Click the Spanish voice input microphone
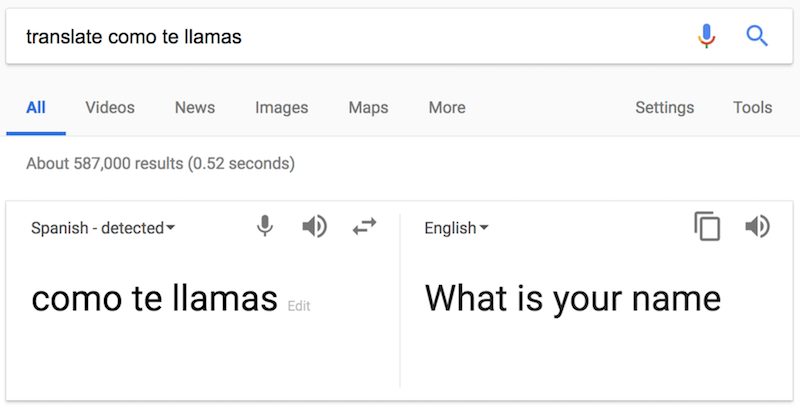 point(265,227)
